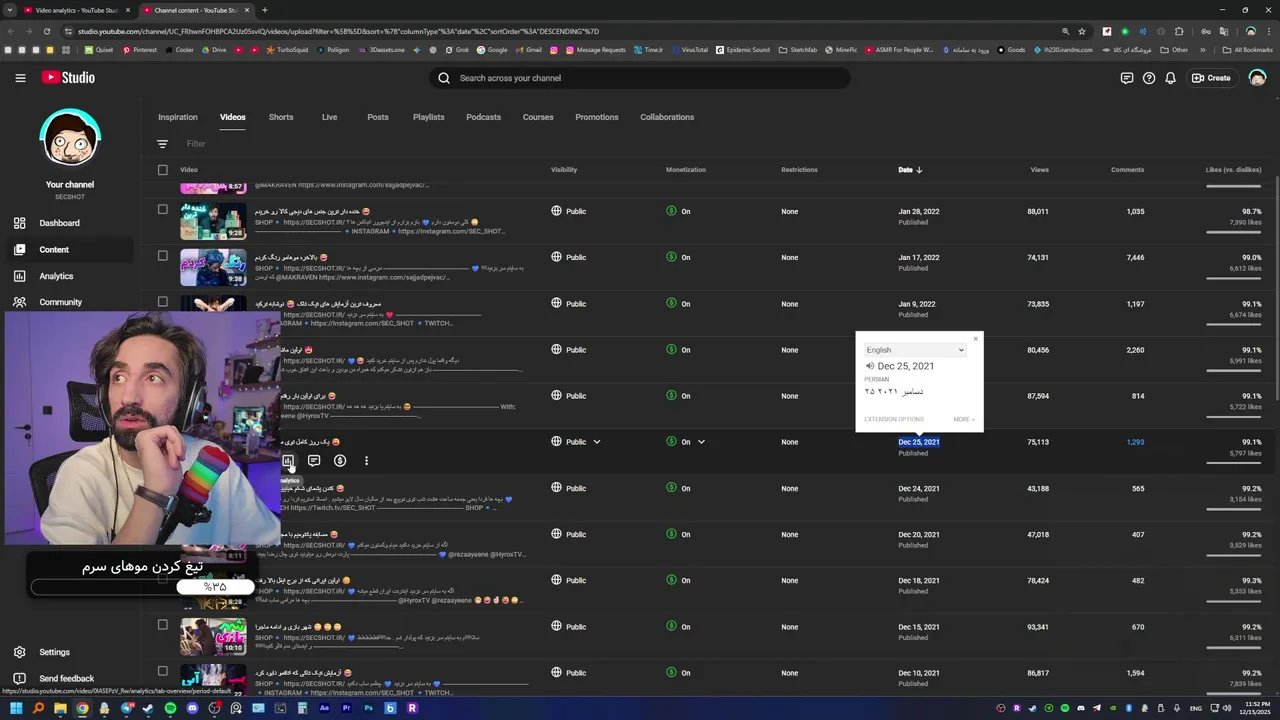Open the Help question mark icon
The width and height of the screenshot is (1280, 720).
1149,78
